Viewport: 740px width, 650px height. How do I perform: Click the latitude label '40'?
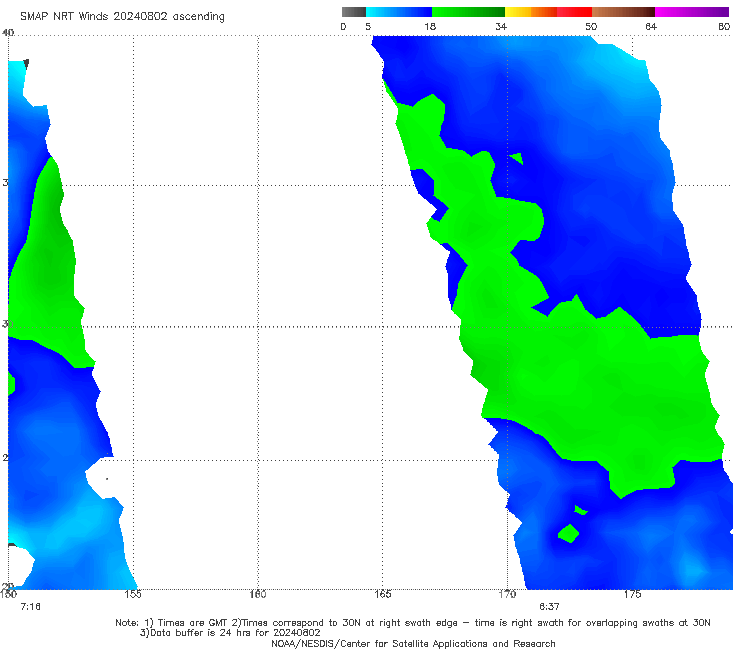[8, 32]
